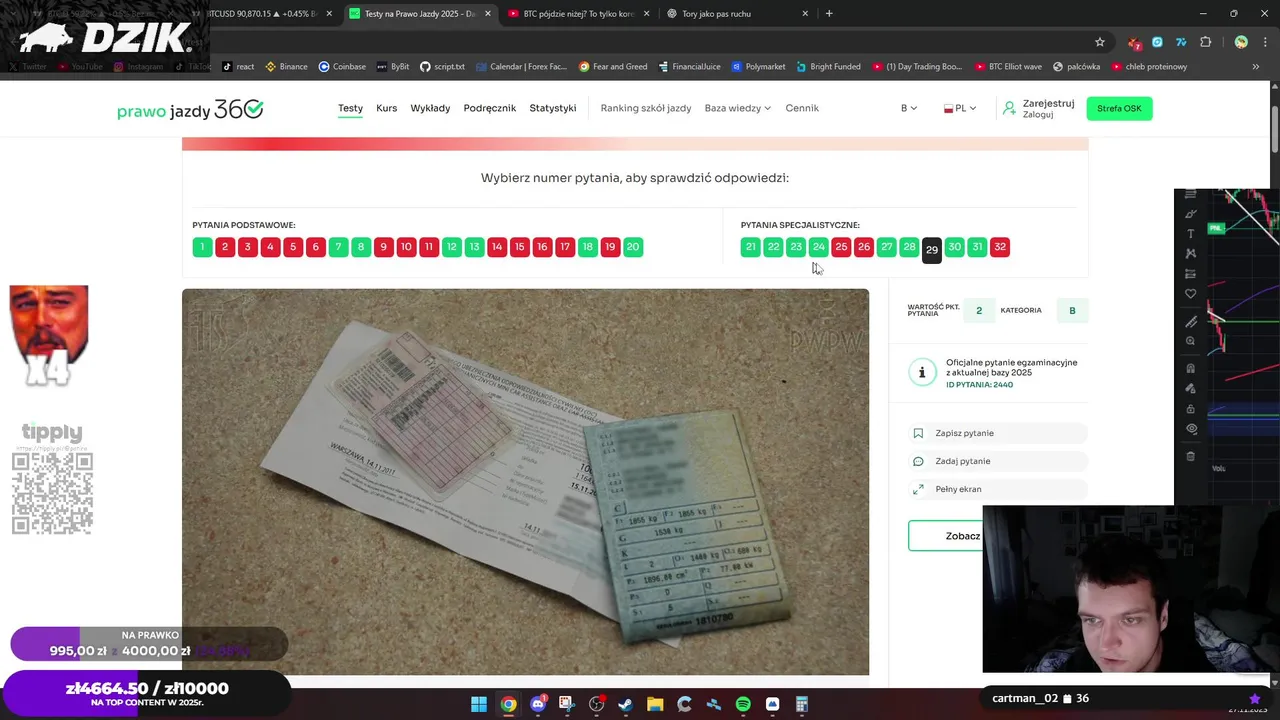Open the browser extensions puzzle icon
The width and height of the screenshot is (1280, 720).
pos(1205,42)
